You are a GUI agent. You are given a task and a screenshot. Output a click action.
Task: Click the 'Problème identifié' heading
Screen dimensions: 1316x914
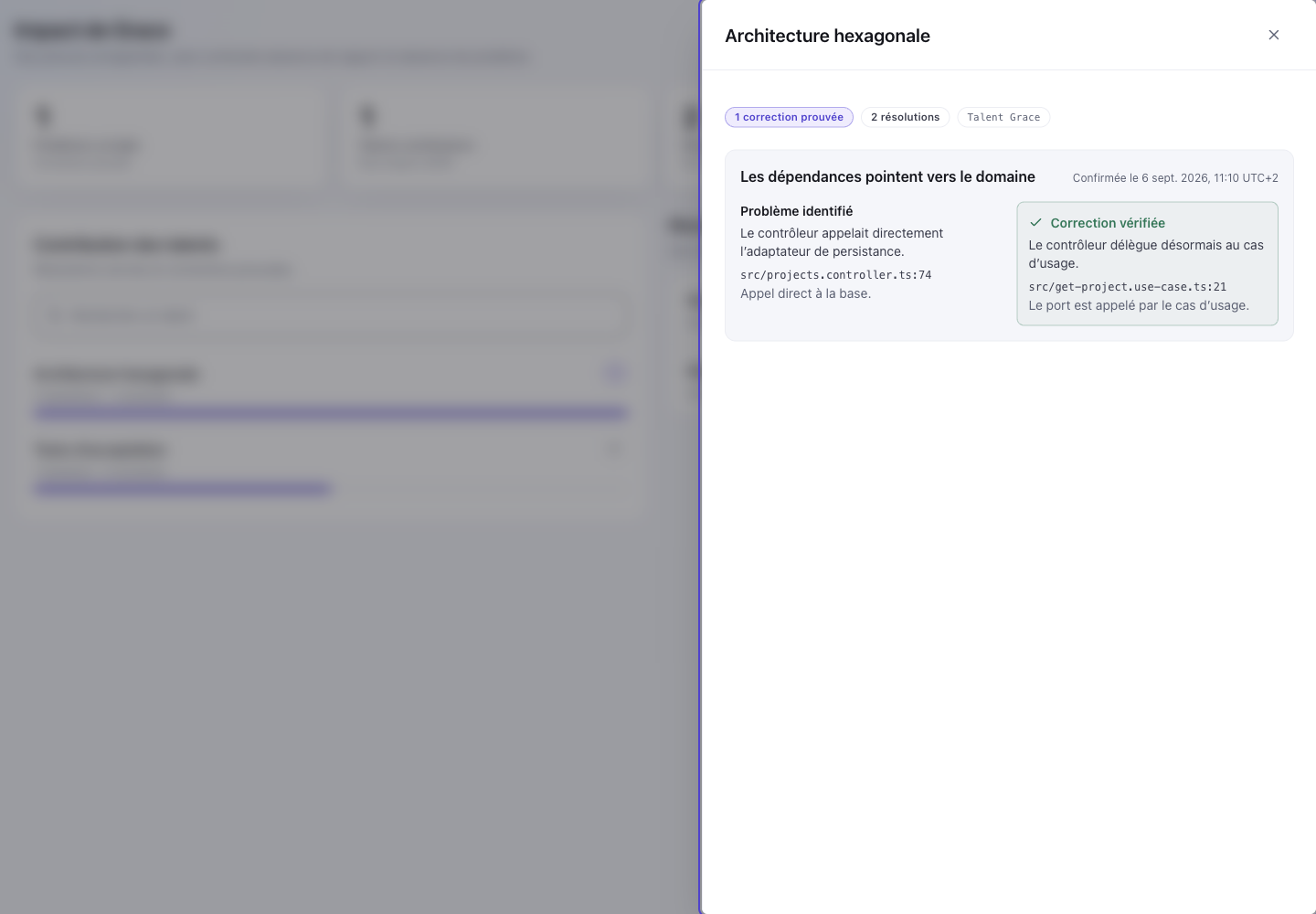[x=796, y=211]
